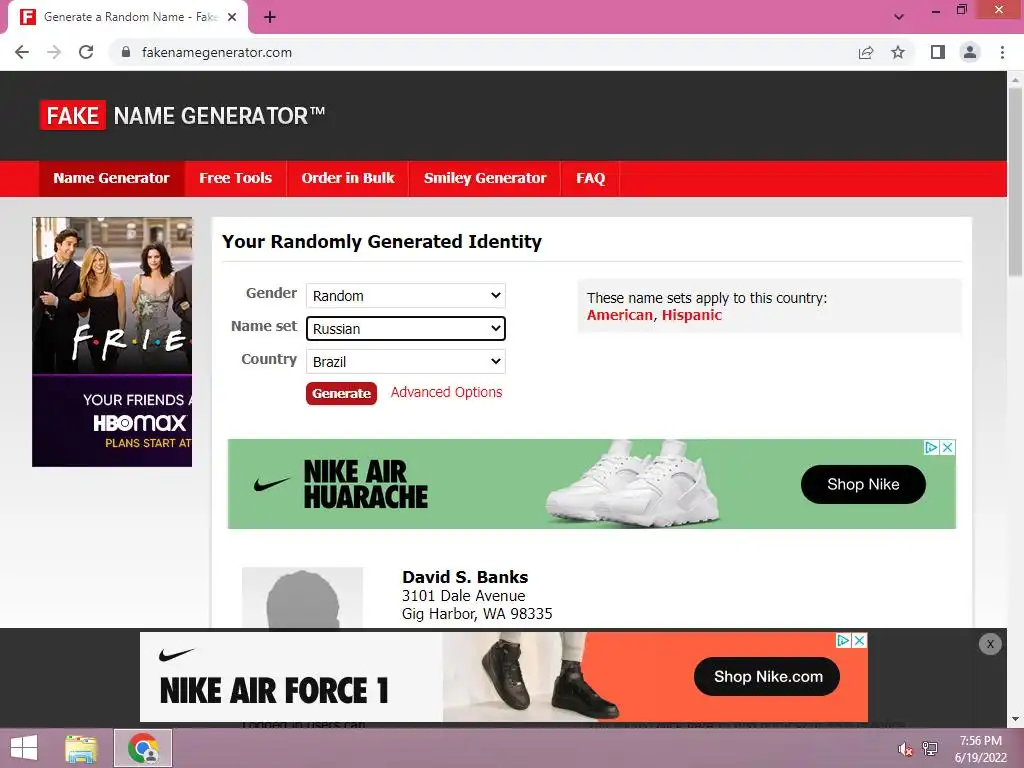Reload the page with refresh icon
1024x768 pixels.
coord(86,52)
